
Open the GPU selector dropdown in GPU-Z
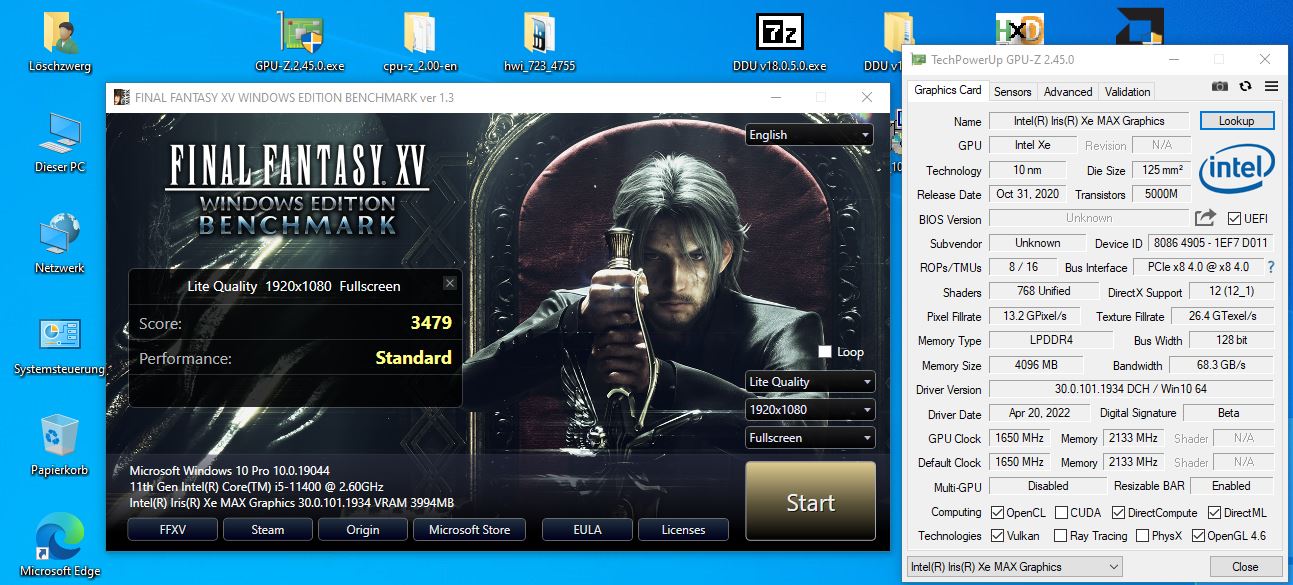[1014, 567]
